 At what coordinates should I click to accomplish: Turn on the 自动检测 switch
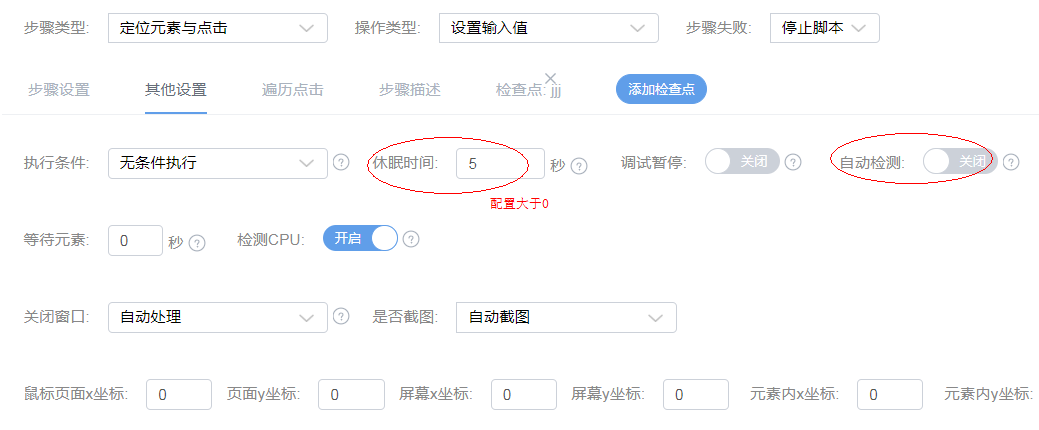959,162
